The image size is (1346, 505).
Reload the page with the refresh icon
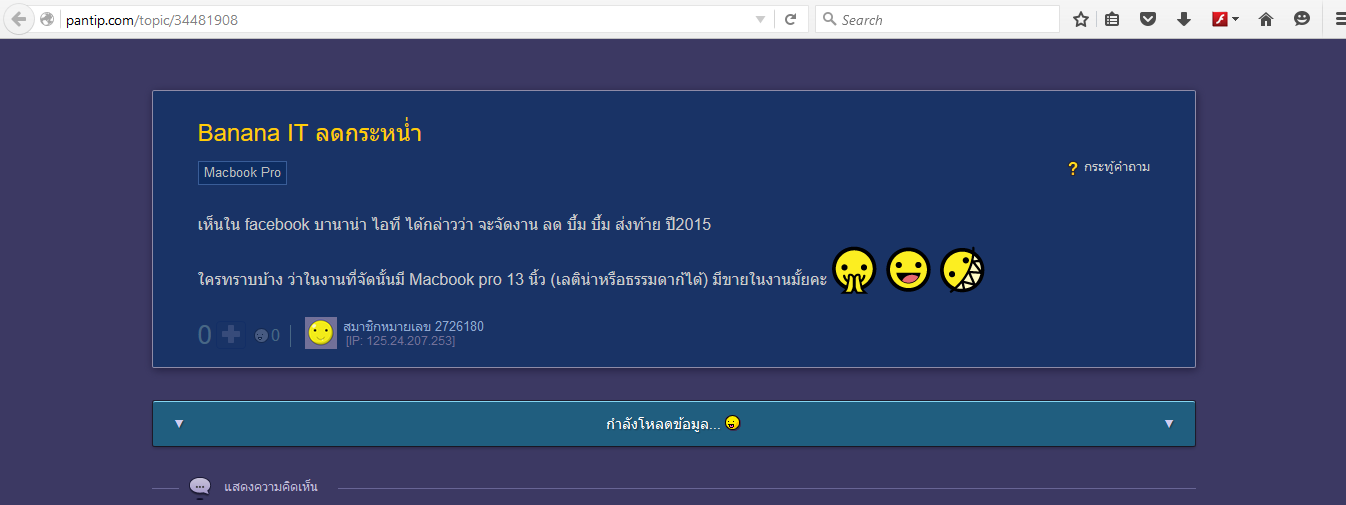point(790,19)
